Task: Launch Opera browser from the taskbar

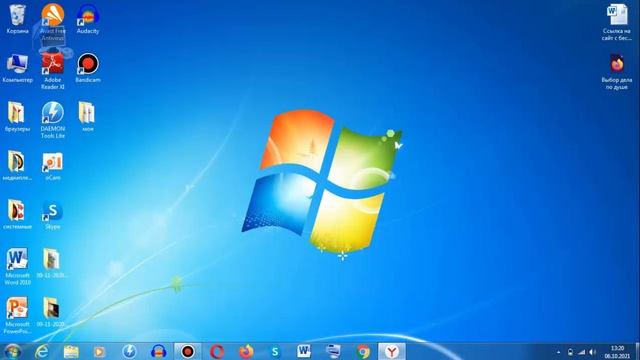Action: coord(217,351)
